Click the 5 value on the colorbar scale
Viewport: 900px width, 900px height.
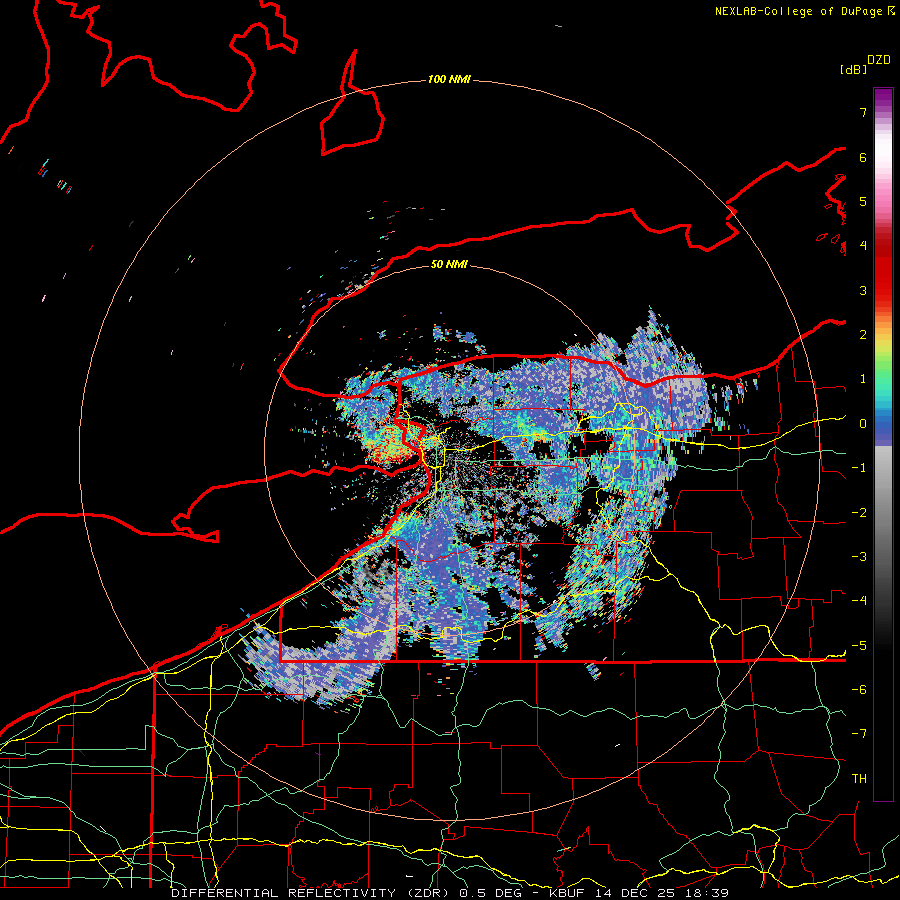click(x=863, y=201)
